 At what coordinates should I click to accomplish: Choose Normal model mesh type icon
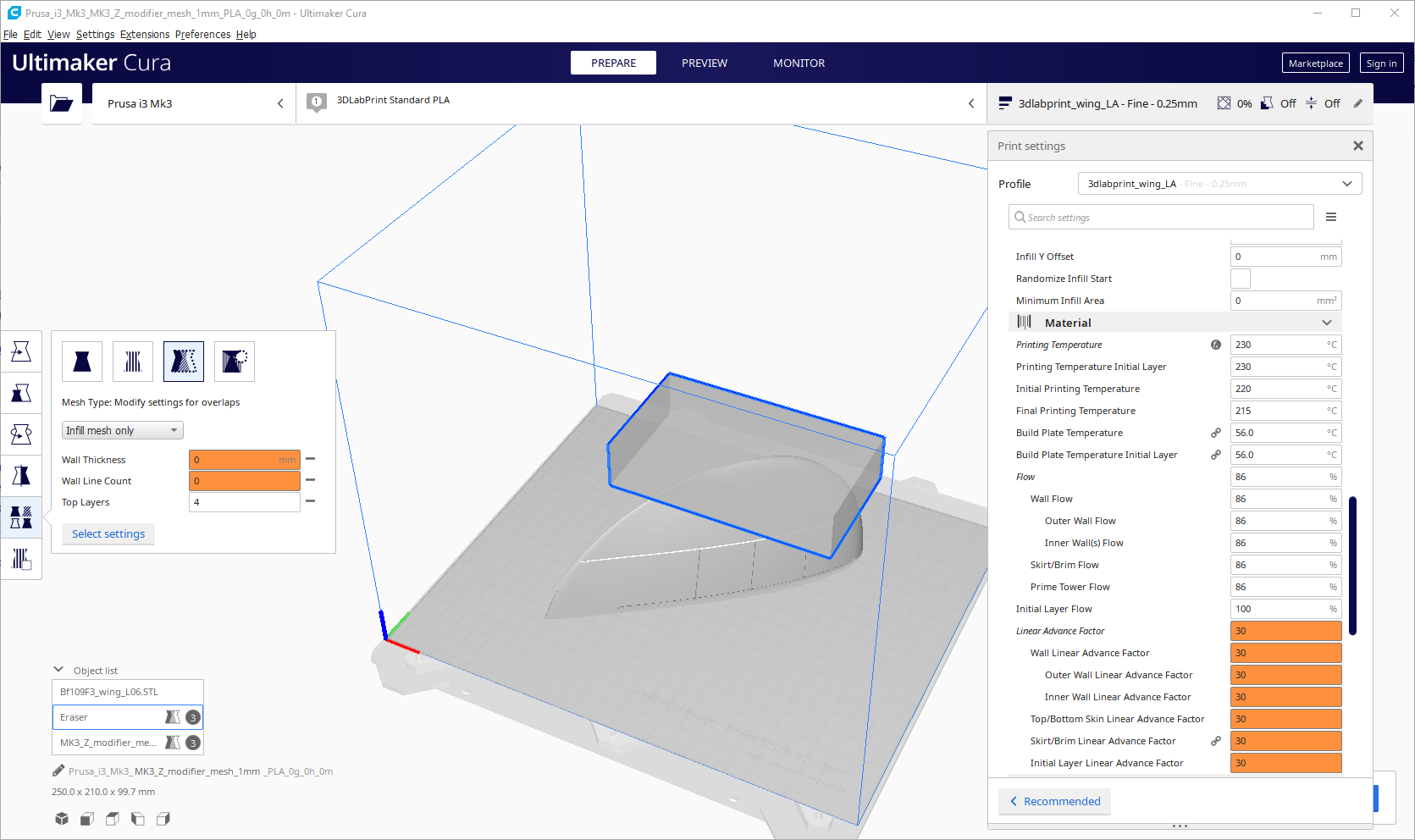pyautogui.click(x=82, y=362)
